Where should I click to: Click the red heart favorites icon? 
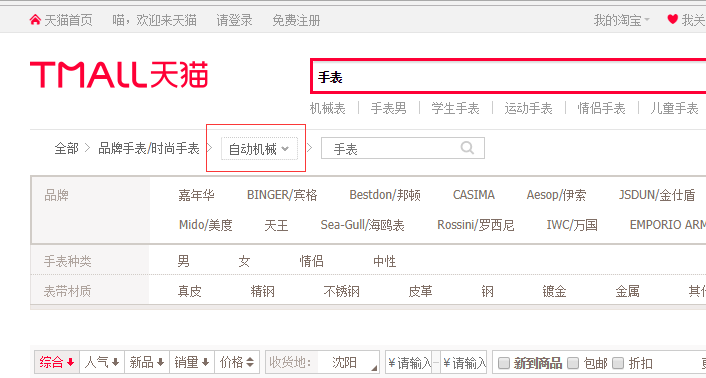(673, 19)
